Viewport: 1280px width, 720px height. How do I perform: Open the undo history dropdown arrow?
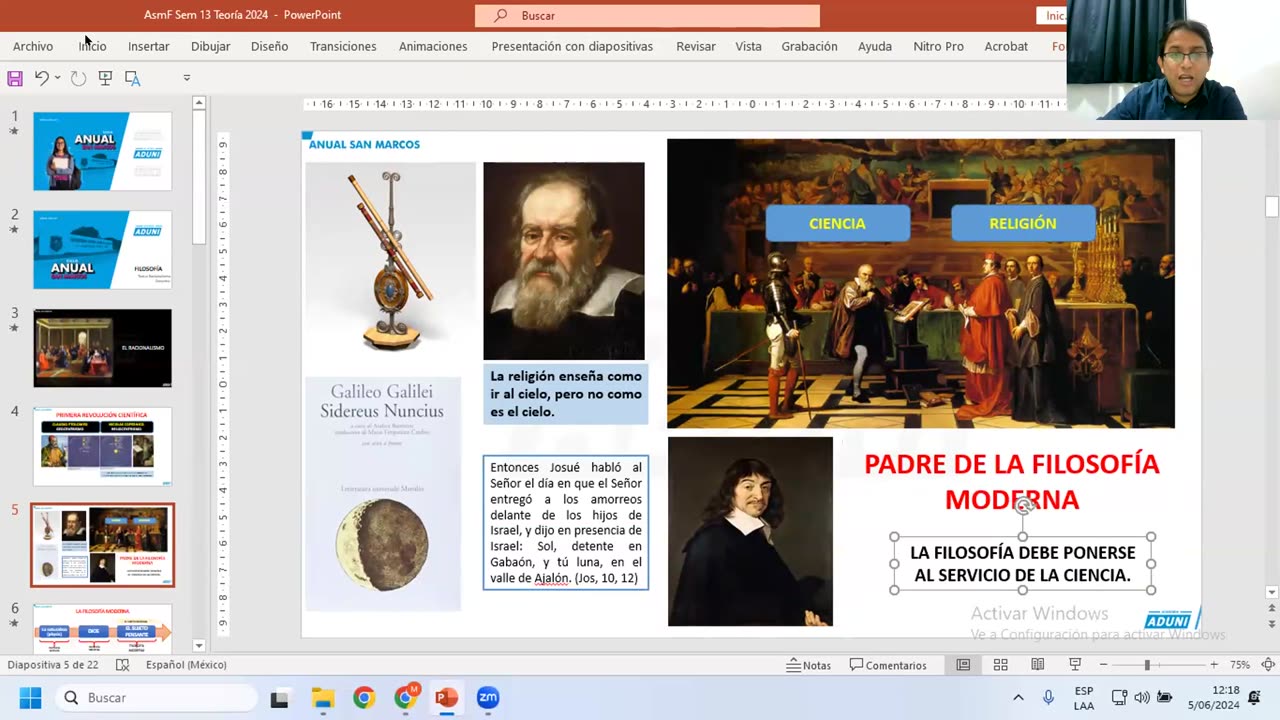(x=57, y=78)
